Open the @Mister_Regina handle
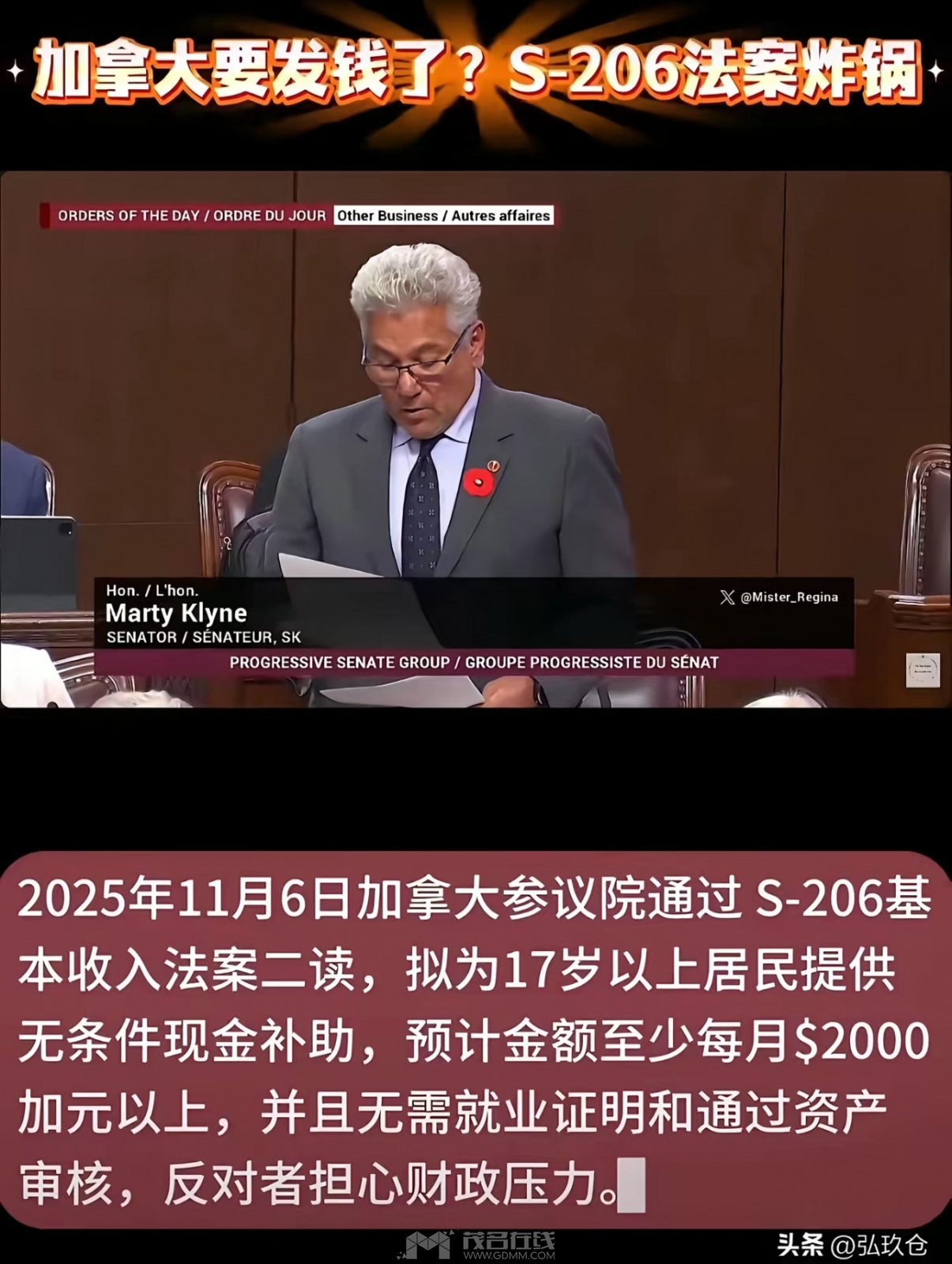 tap(788, 597)
